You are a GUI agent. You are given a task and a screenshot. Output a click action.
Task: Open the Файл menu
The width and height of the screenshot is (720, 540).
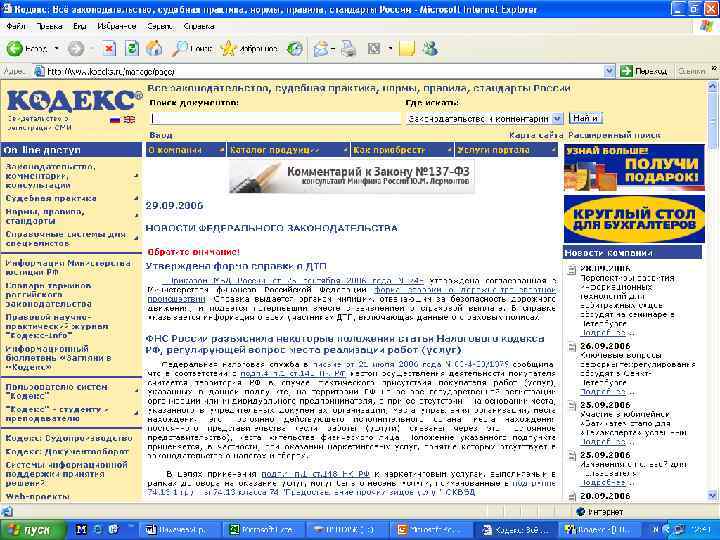coord(16,26)
